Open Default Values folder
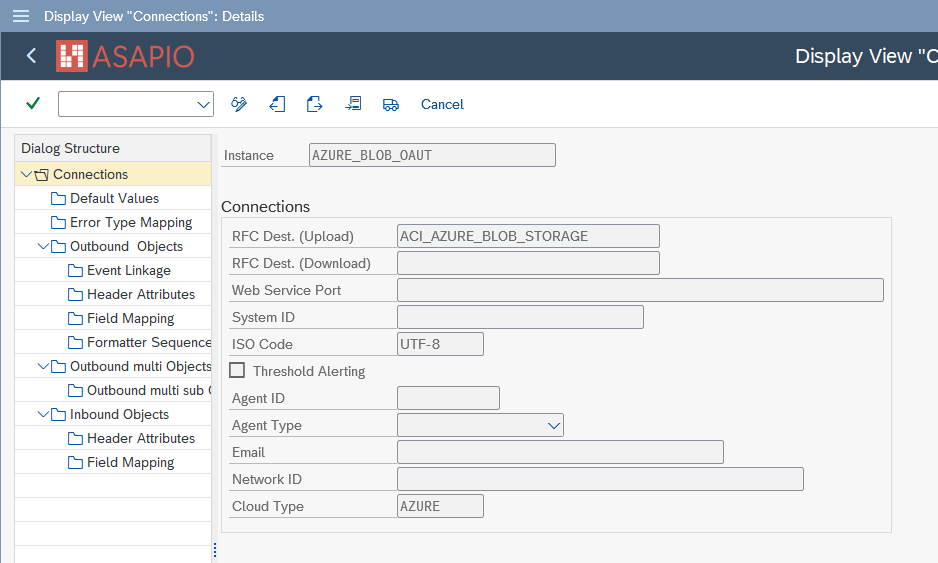The height and width of the screenshot is (563, 938). pos(114,198)
